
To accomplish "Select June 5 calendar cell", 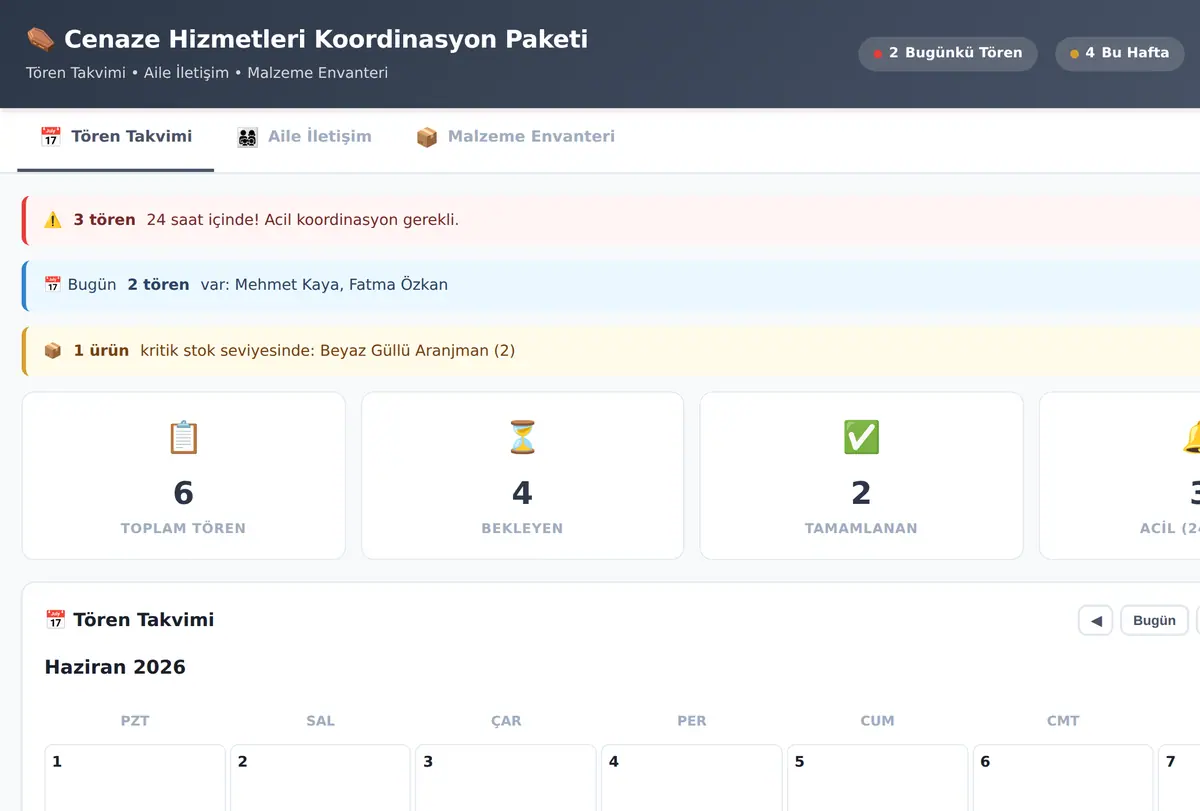I will (877, 778).
